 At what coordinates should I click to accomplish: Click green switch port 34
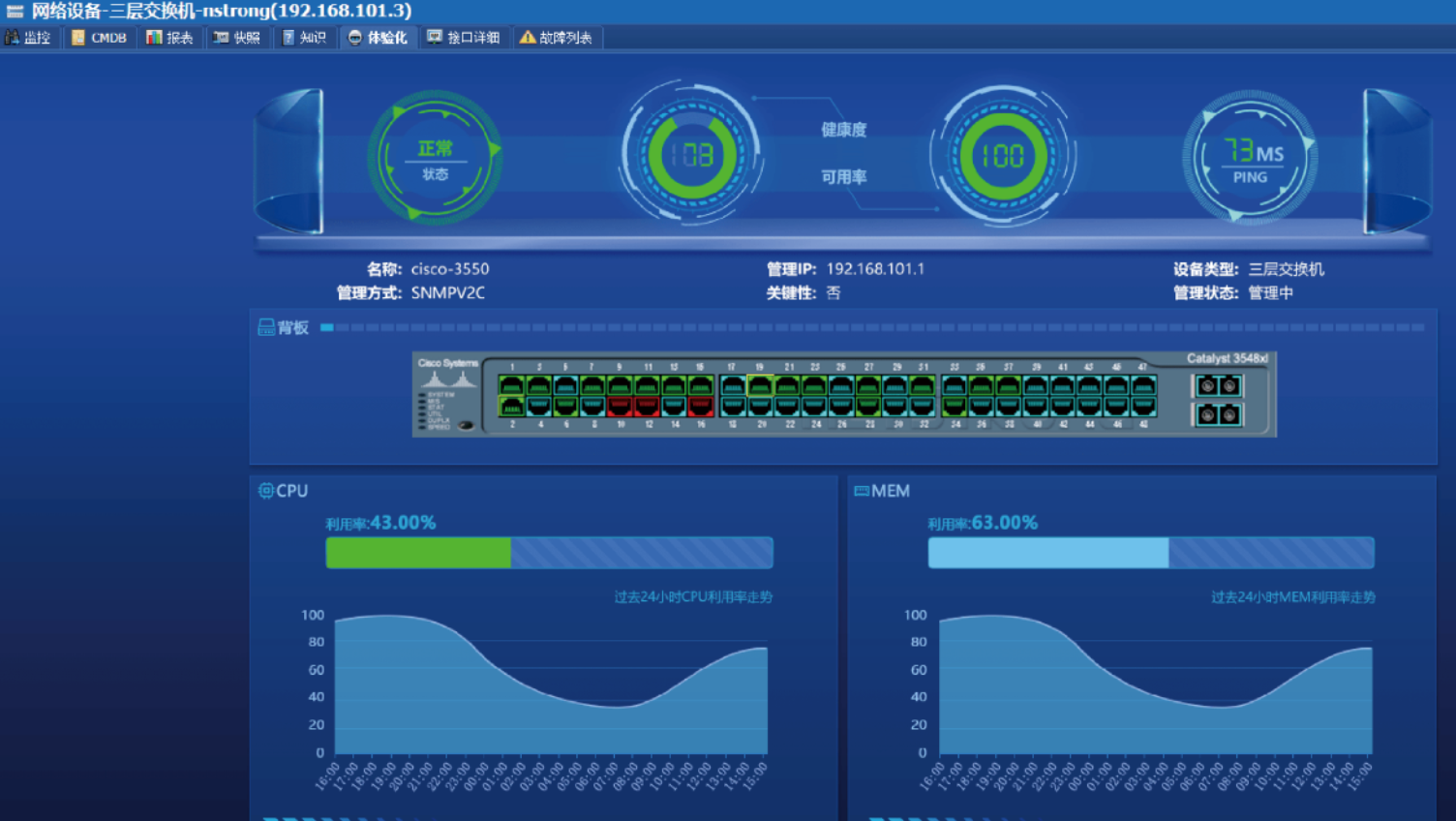click(955, 407)
